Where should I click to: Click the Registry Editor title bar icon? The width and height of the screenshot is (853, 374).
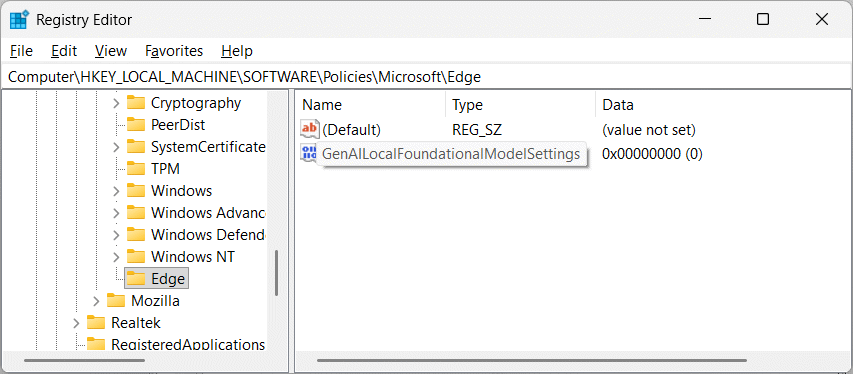[20, 20]
